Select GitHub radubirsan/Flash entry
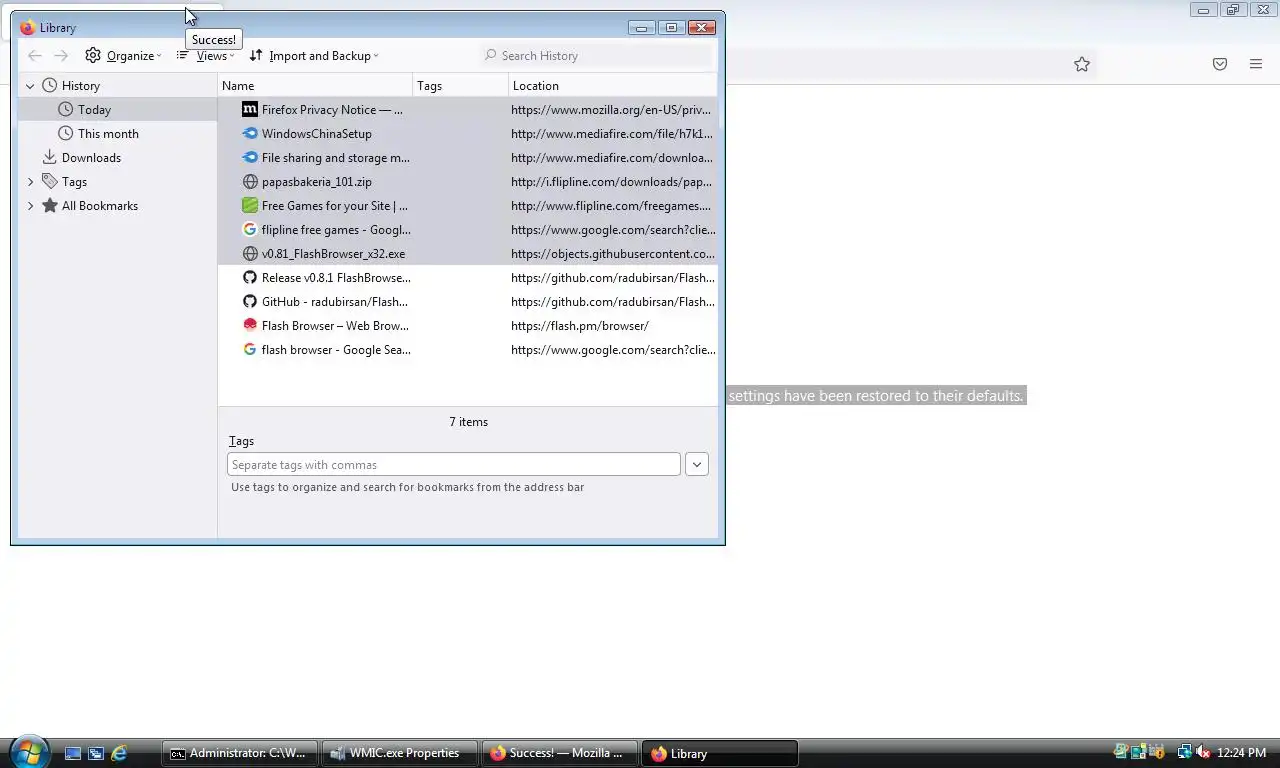This screenshot has width=1280, height=768. pyautogui.click(x=467, y=302)
